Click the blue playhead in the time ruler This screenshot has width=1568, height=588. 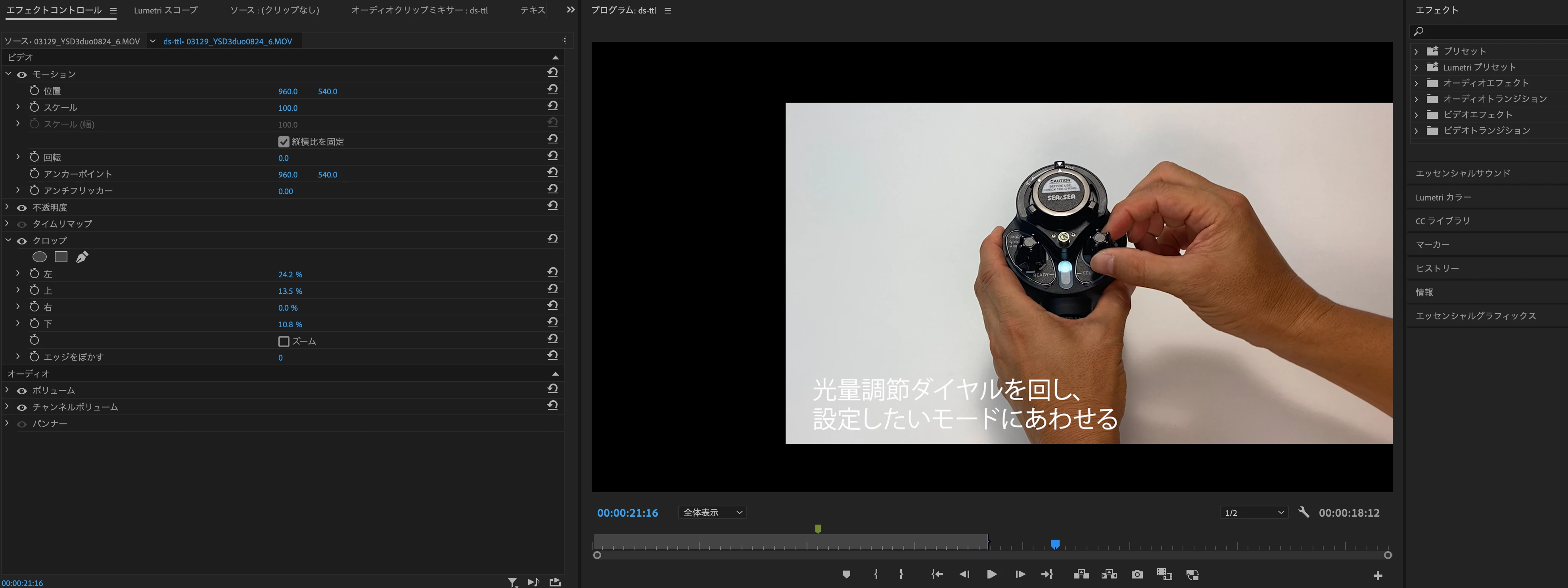point(1055,544)
